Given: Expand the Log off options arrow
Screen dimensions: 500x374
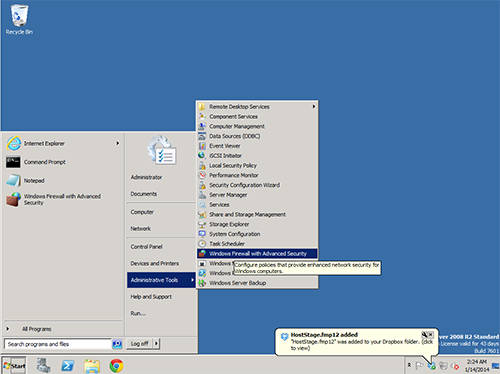Looking at the screenshot, I should tap(156, 344).
